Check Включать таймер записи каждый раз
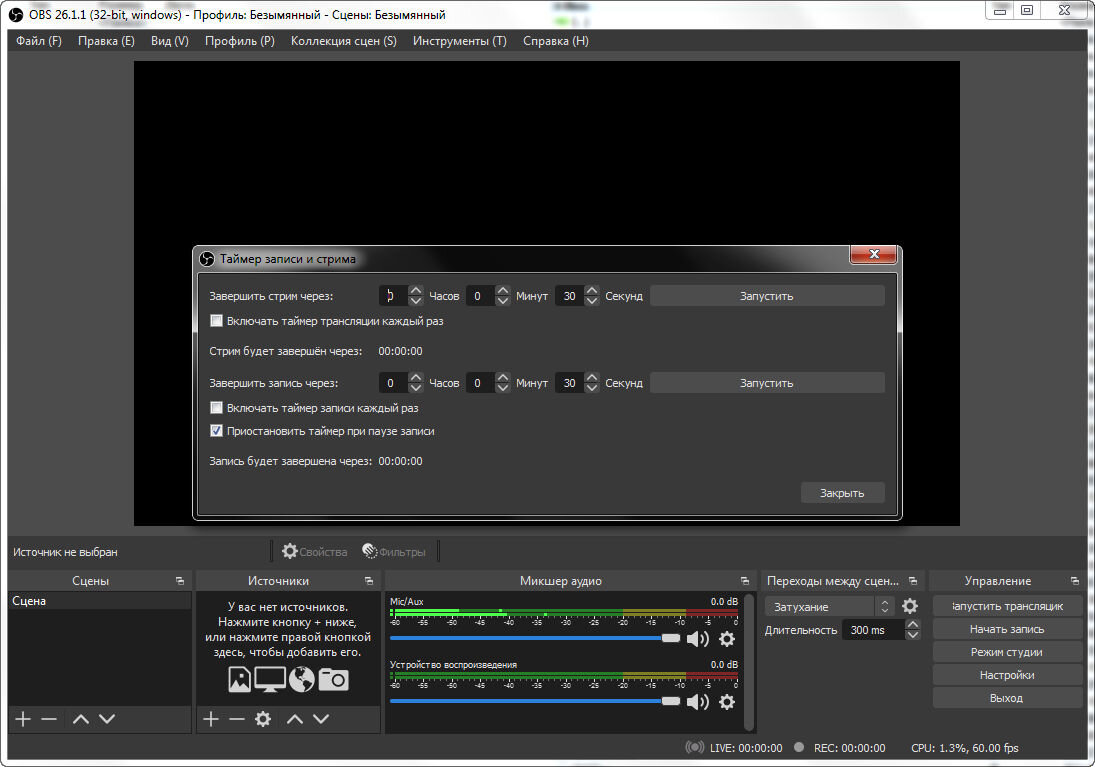This screenshot has width=1095, height=767. click(216, 407)
